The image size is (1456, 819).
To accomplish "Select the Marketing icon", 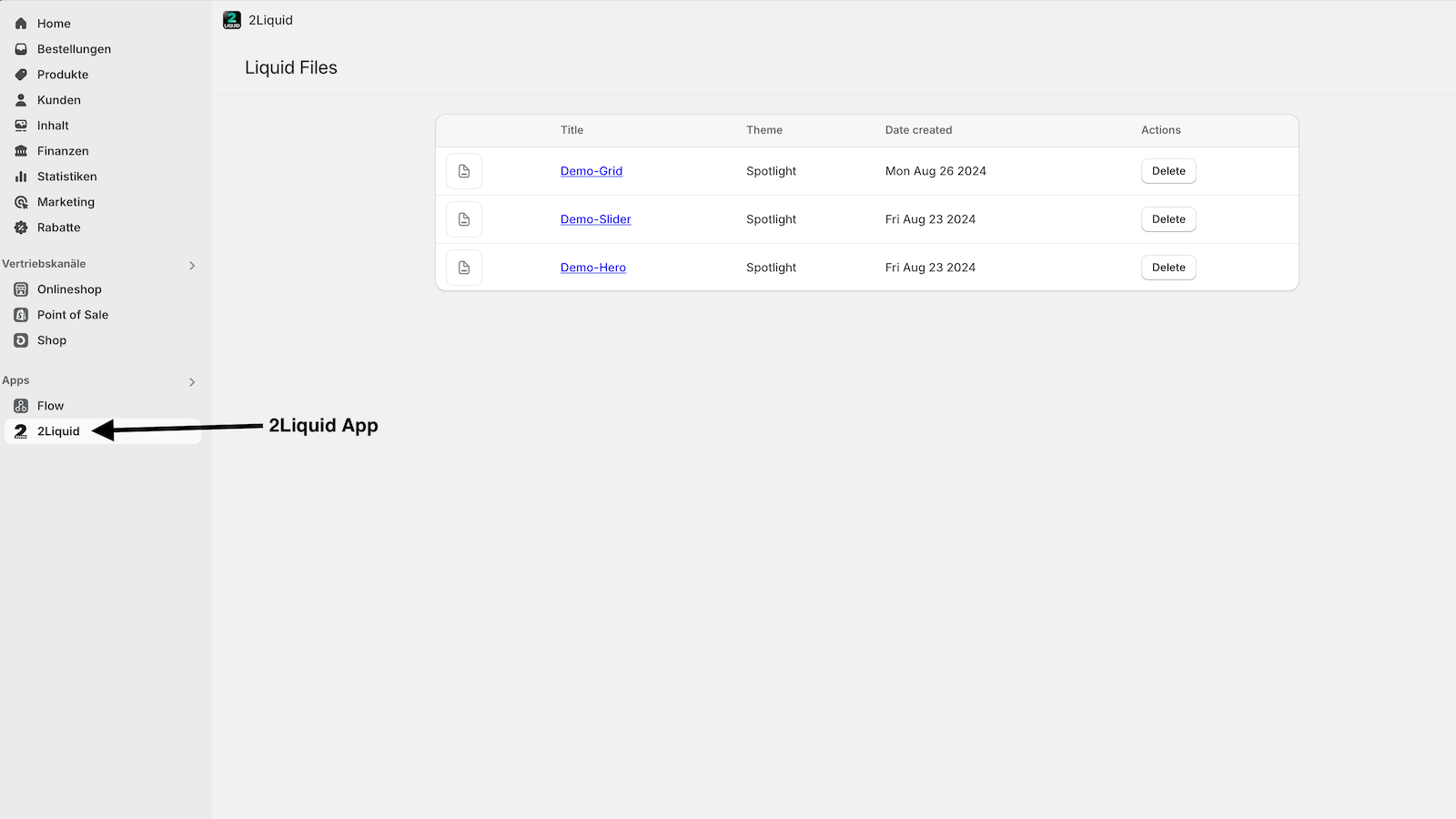I will pyautogui.click(x=21, y=201).
